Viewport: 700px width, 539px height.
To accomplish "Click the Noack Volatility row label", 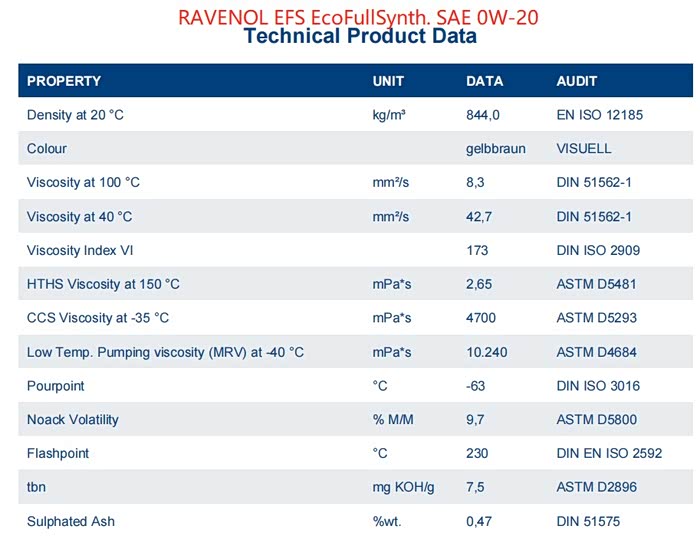I will coord(73,420).
